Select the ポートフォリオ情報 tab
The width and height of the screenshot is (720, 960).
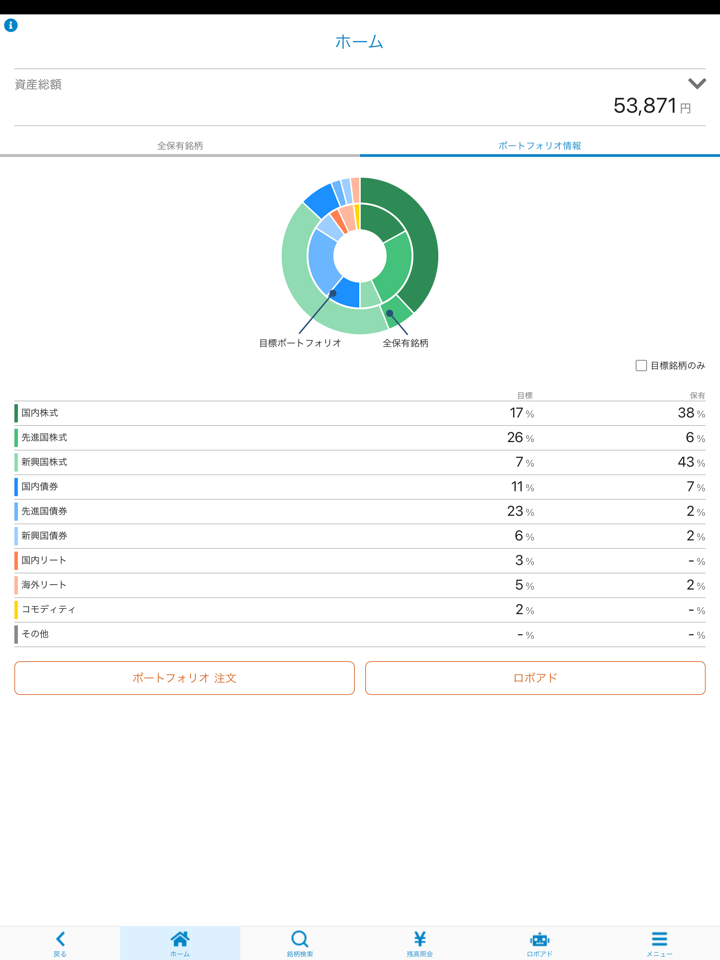pos(540,146)
